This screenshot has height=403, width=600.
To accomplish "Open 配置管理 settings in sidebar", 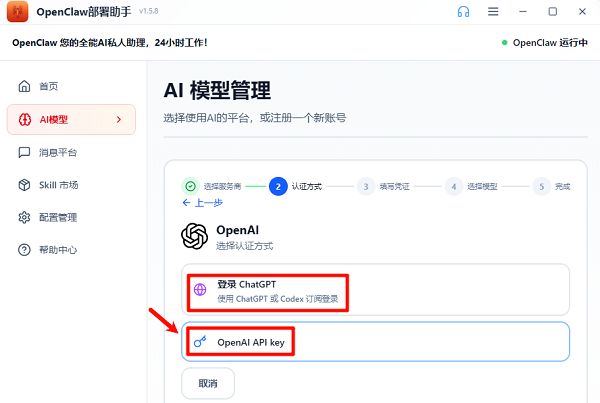I will [x=71, y=217].
